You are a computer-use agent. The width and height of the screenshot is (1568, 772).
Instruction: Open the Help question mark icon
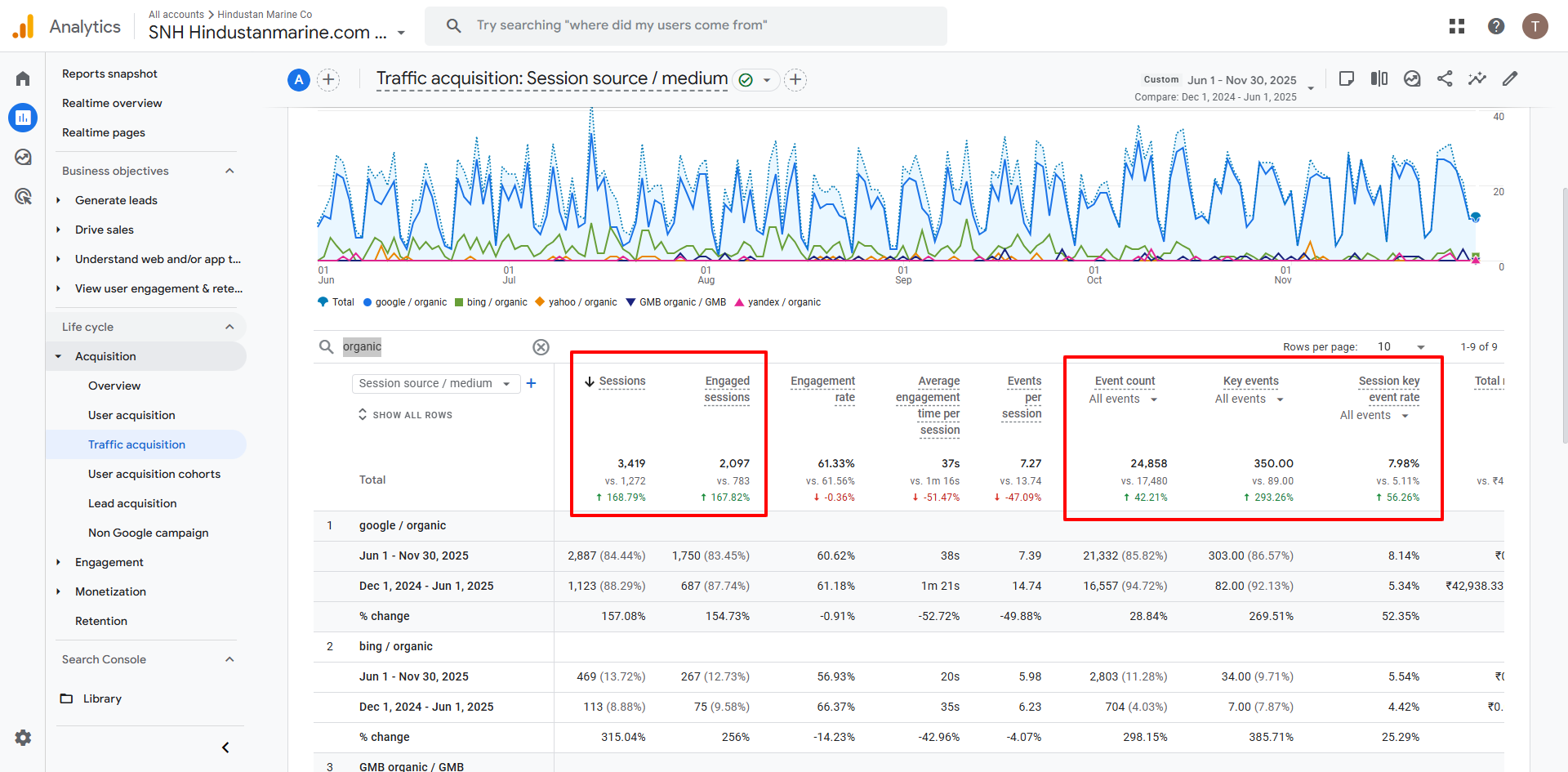[1496, 26]
